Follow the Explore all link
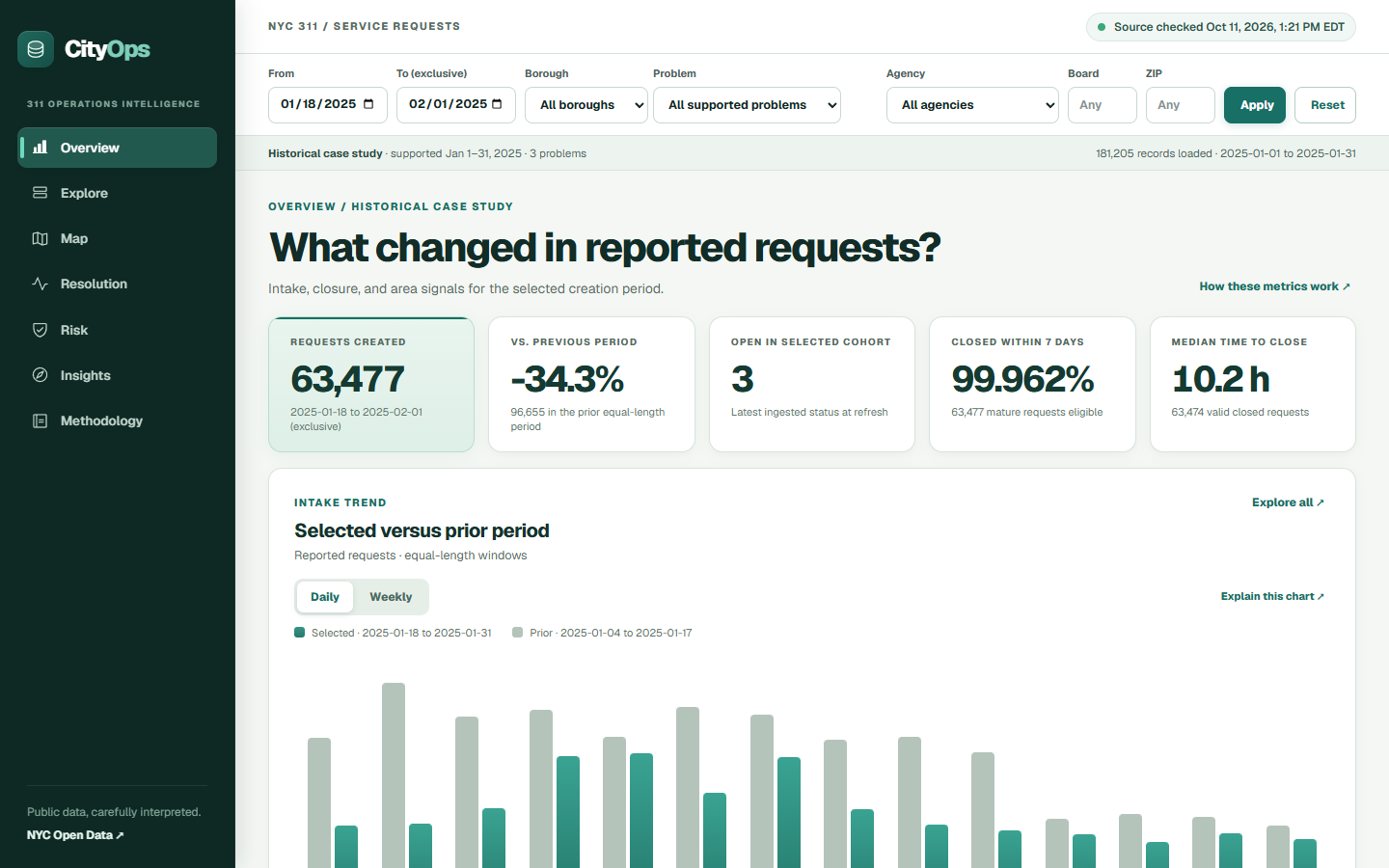The width and height of the screenshot is (1389, 868). pos(1288,502)
